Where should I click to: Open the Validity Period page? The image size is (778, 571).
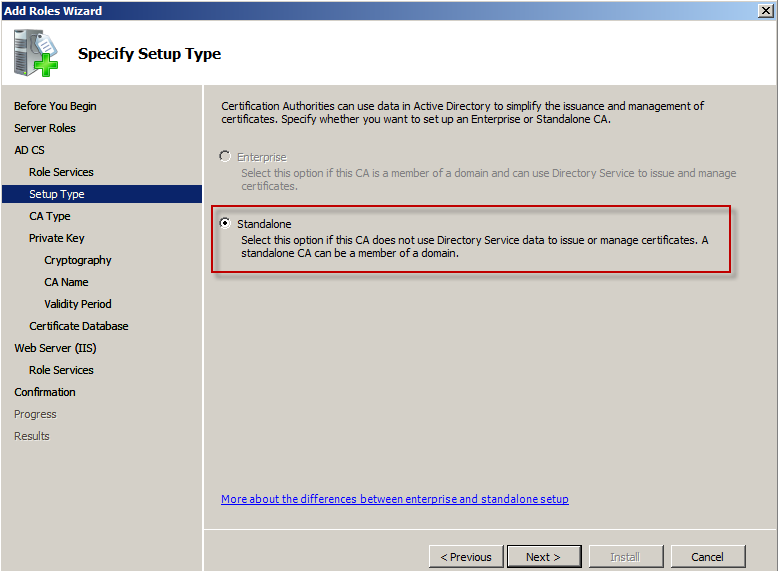[x=78, y=304]
